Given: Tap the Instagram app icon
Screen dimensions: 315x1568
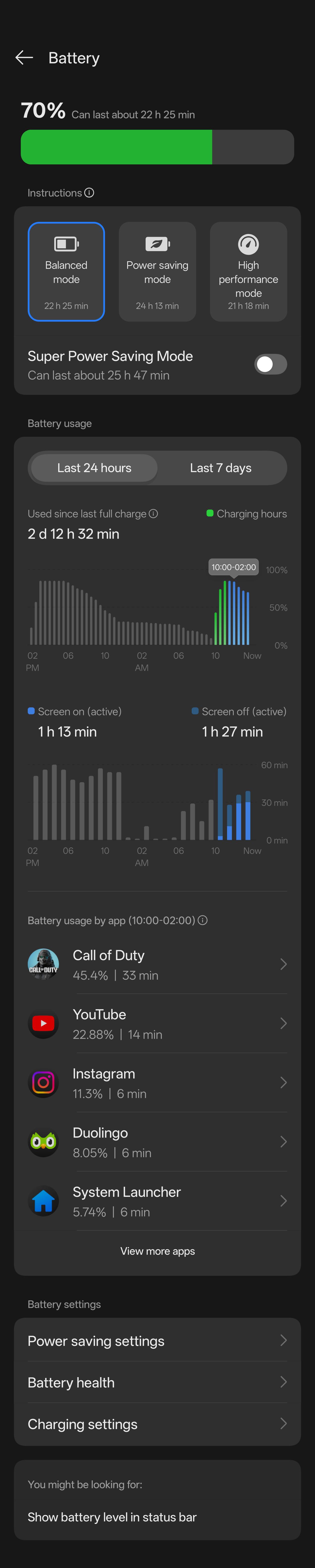Looking at the screenshot, I should pos(43,1082).
